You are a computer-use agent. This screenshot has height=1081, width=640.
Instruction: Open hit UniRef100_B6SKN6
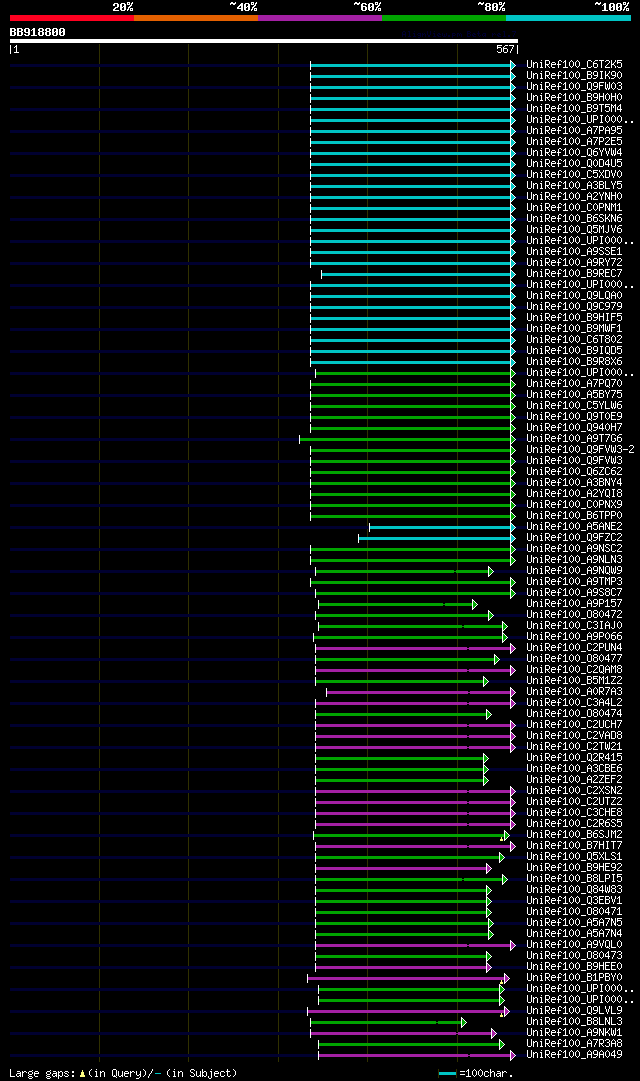(574, 219)
